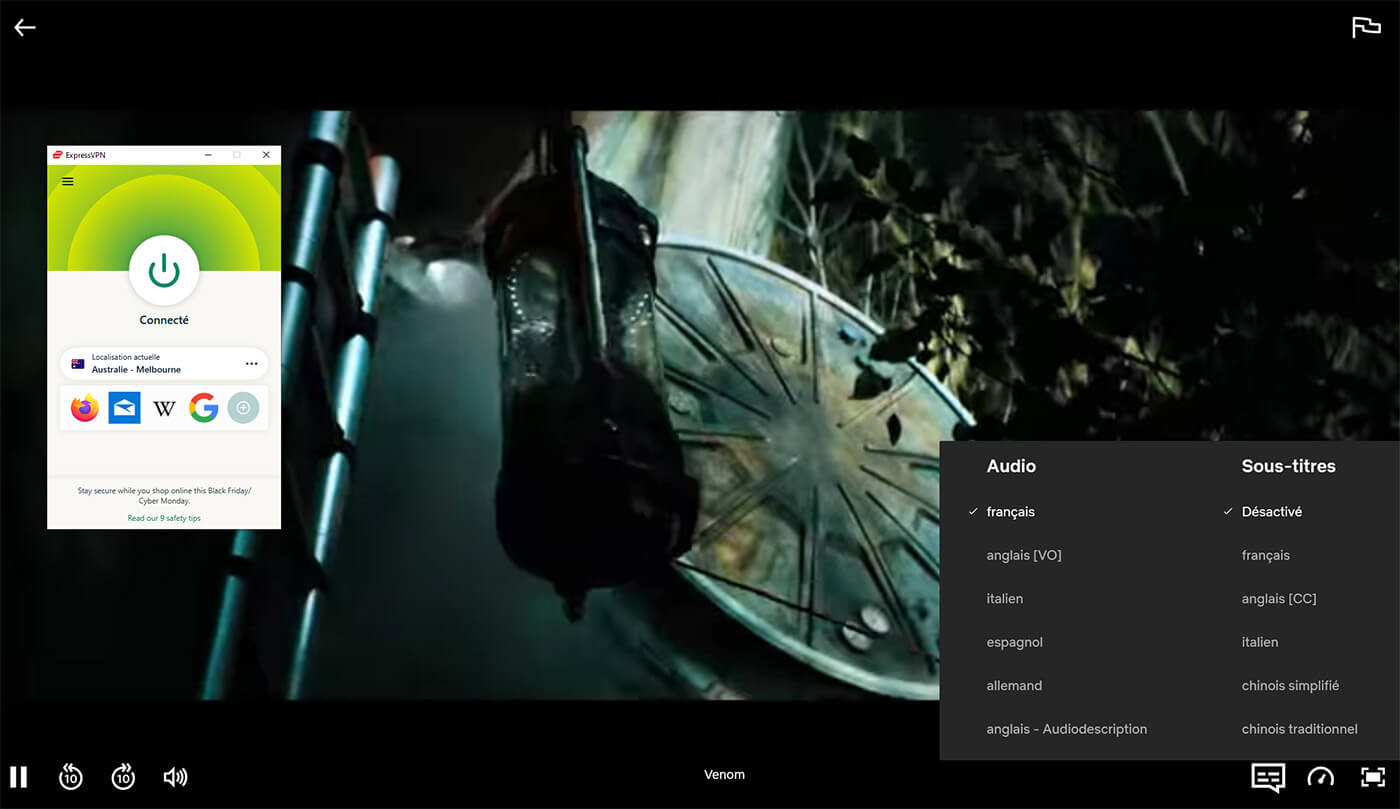Pause the Venom playback
The image size is (1400, 809).
click(19, 776)
